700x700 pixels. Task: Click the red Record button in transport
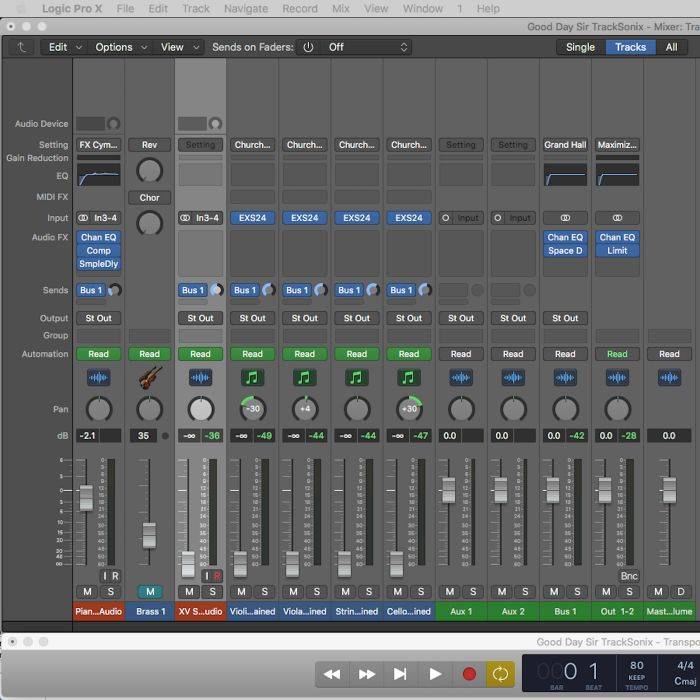point(469,674)
